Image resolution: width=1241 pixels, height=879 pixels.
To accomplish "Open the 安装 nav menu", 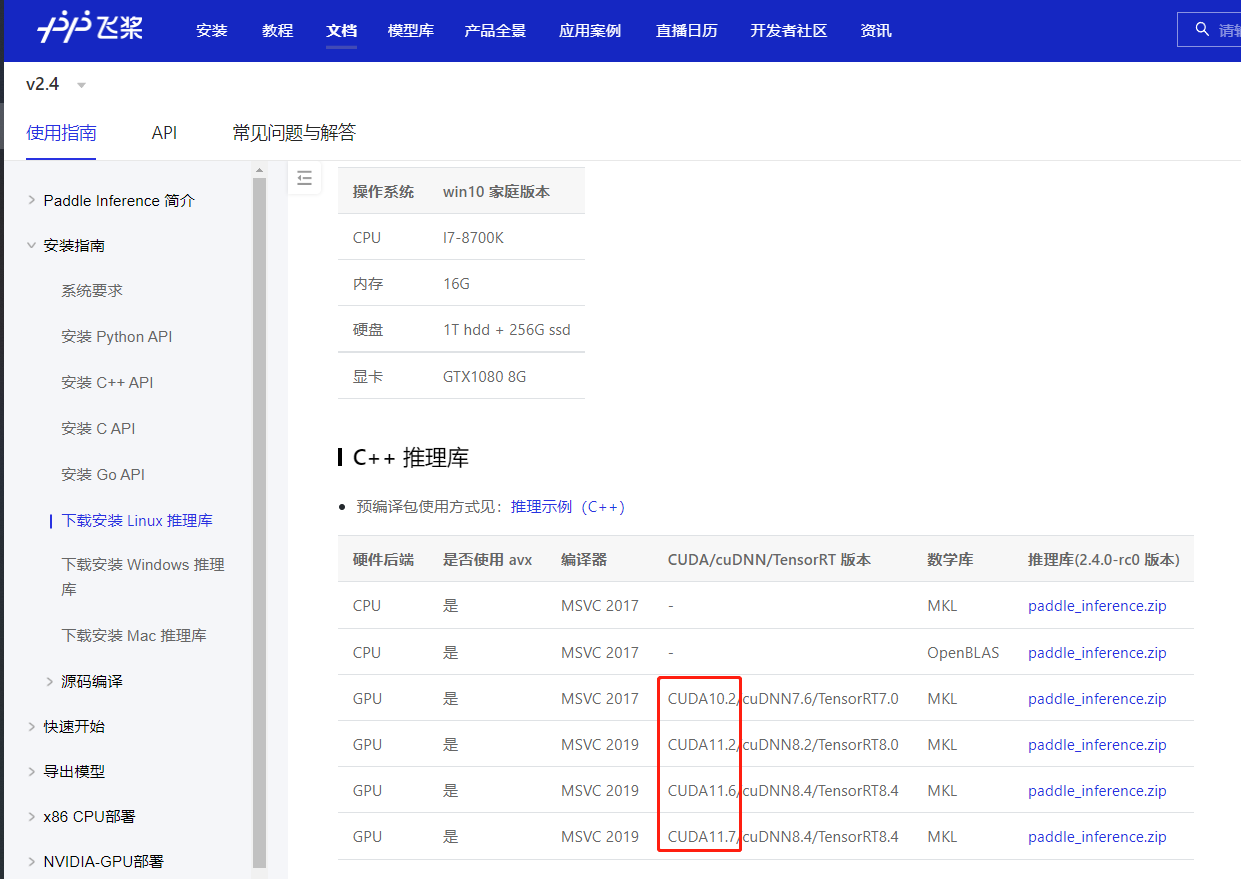I will [212, 30].
